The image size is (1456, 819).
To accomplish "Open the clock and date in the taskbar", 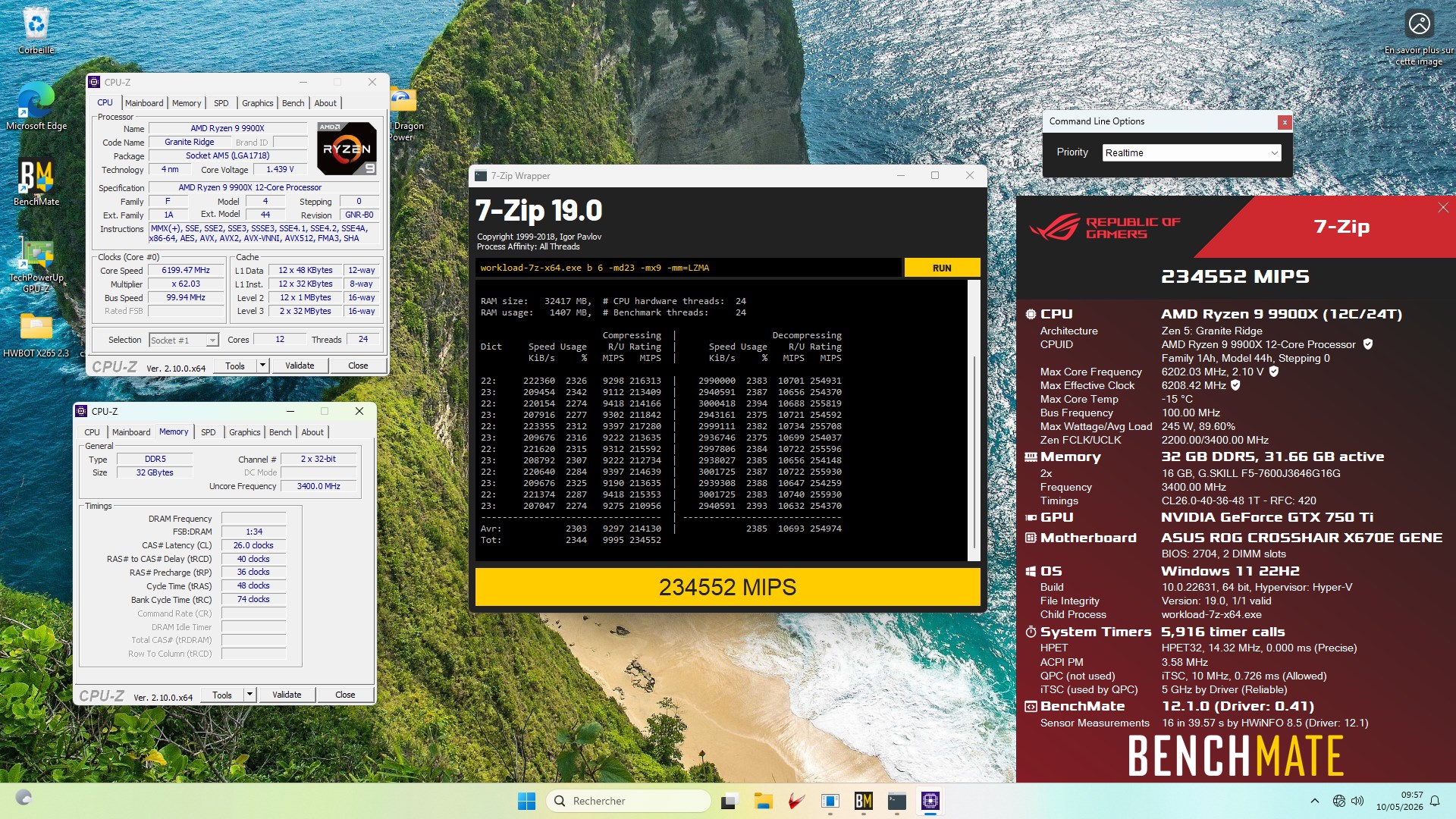I will tap(1399, 801).
